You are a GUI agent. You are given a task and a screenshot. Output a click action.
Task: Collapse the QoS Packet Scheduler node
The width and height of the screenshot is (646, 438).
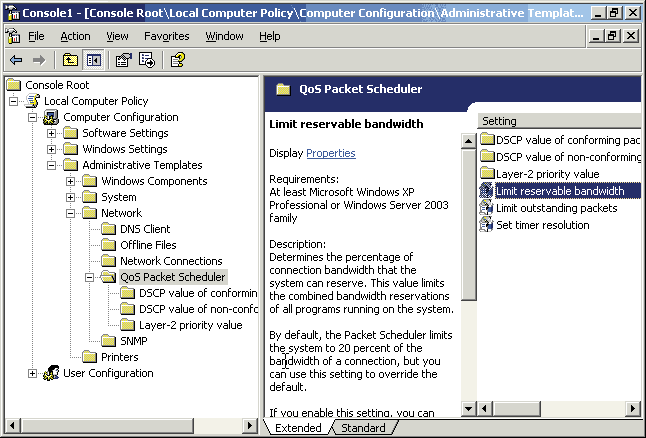(x=90, y=277)
